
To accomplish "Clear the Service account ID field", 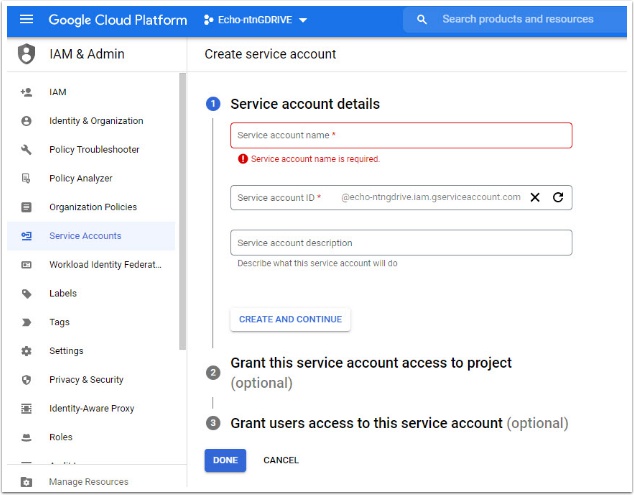I will point(535,198).
